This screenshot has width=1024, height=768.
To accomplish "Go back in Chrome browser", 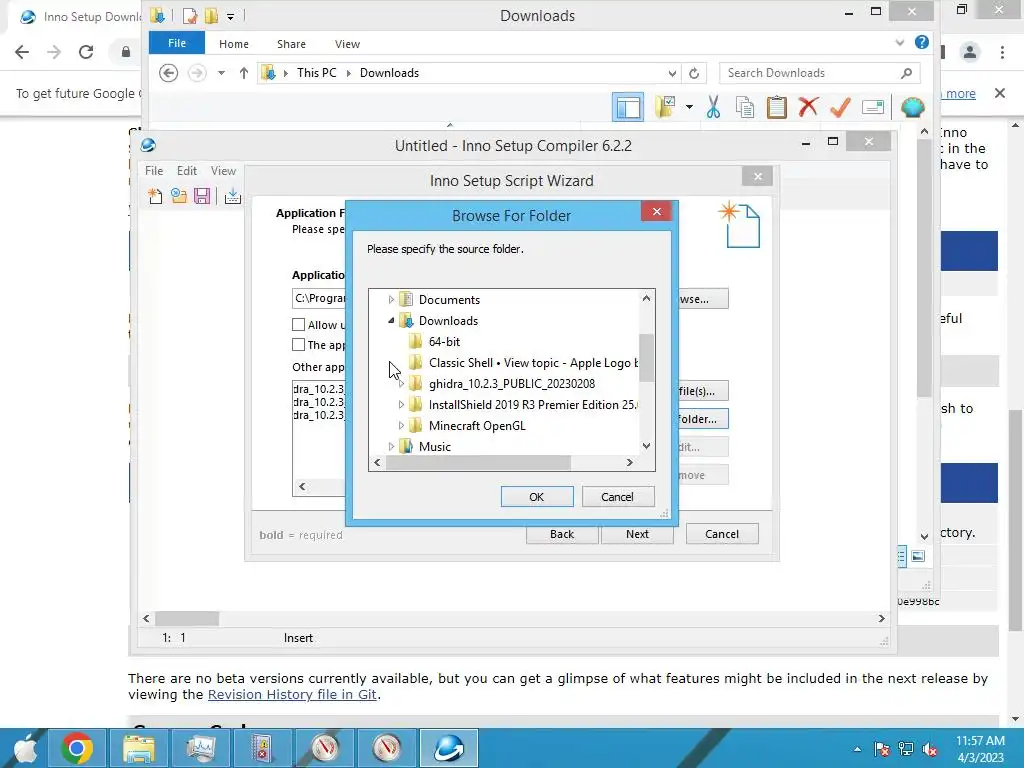I will pos(22,52).
